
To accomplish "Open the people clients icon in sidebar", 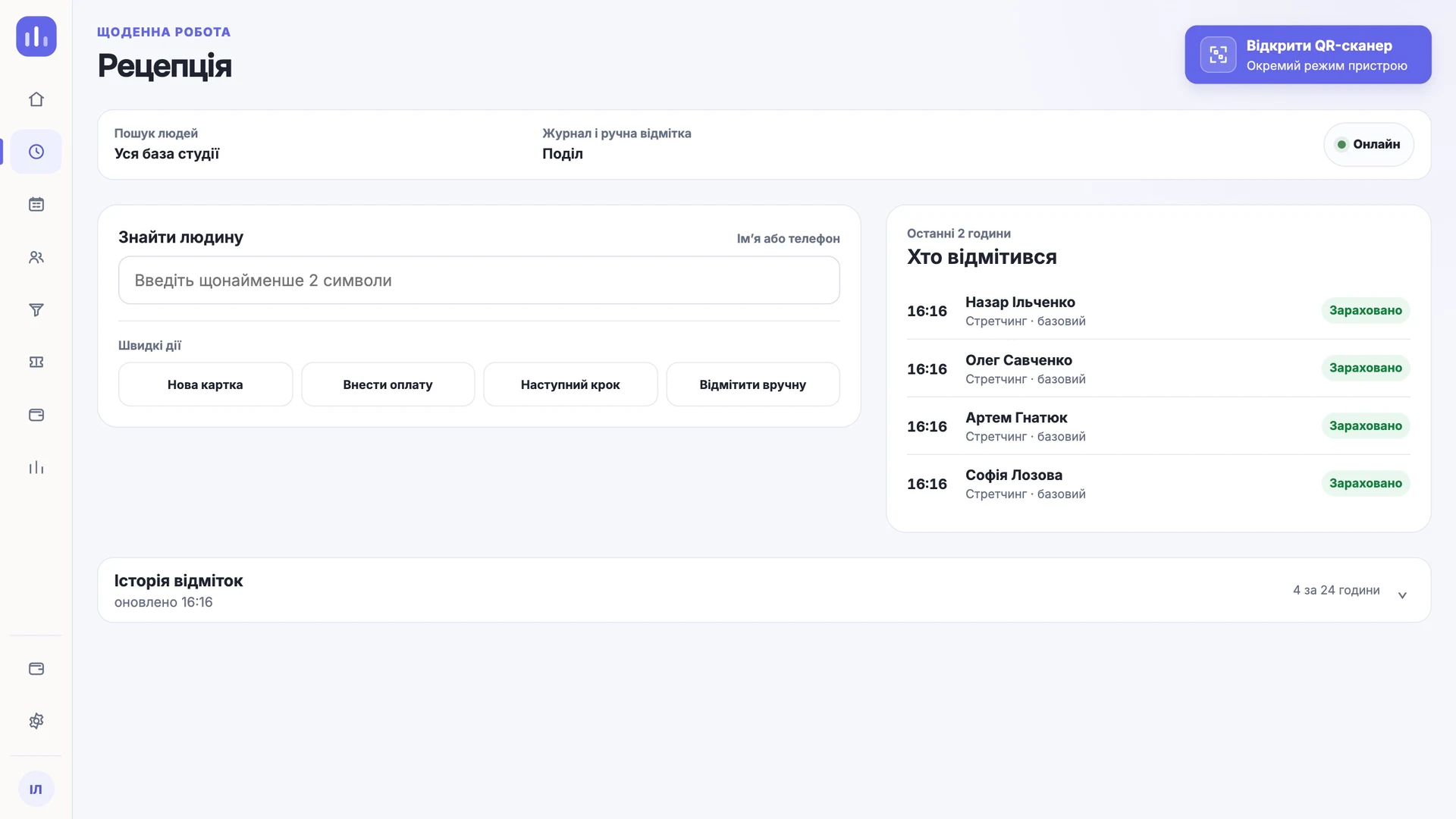I will (36, 257).
